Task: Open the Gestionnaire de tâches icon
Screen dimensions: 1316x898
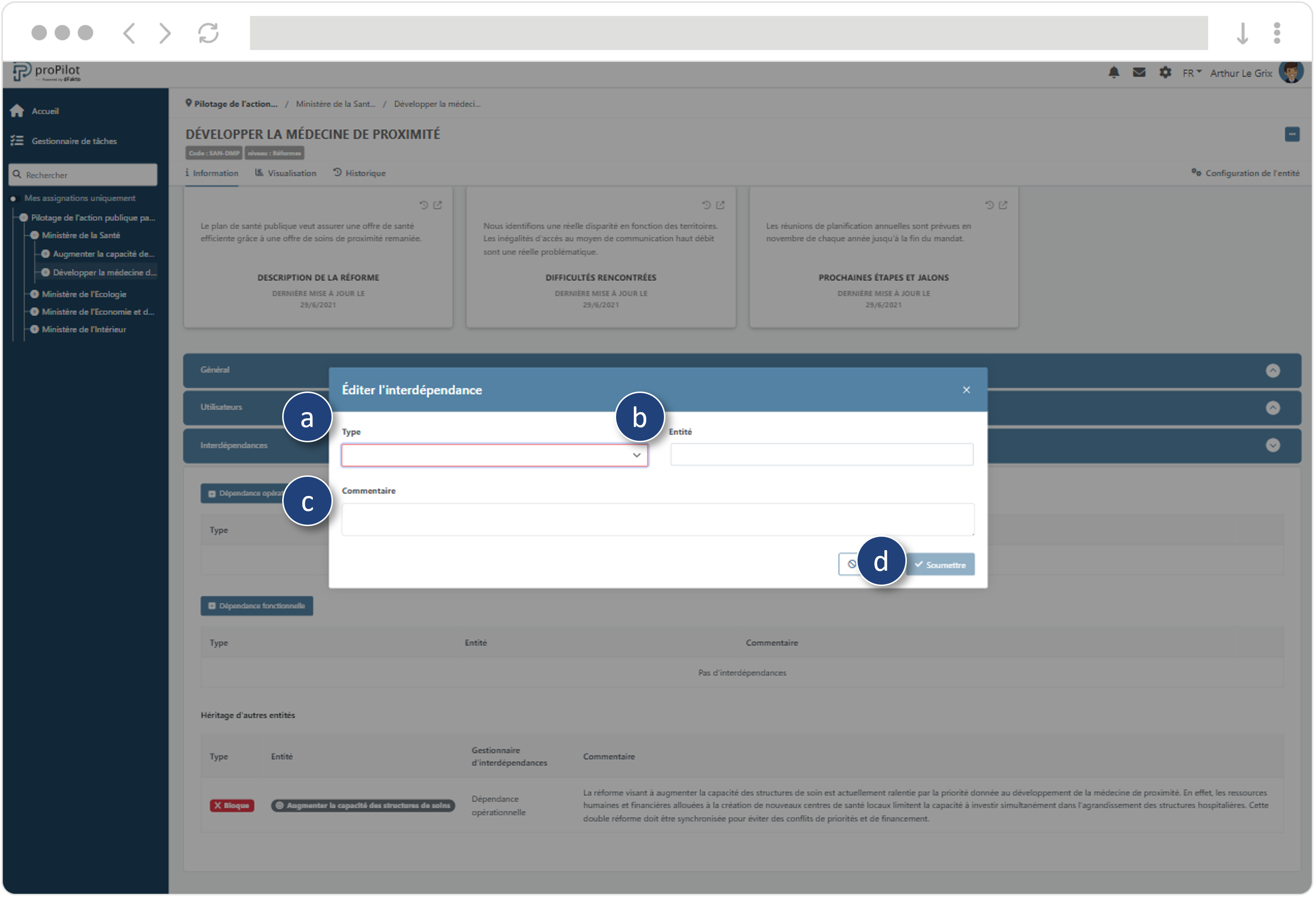Action: coord(17,140)
